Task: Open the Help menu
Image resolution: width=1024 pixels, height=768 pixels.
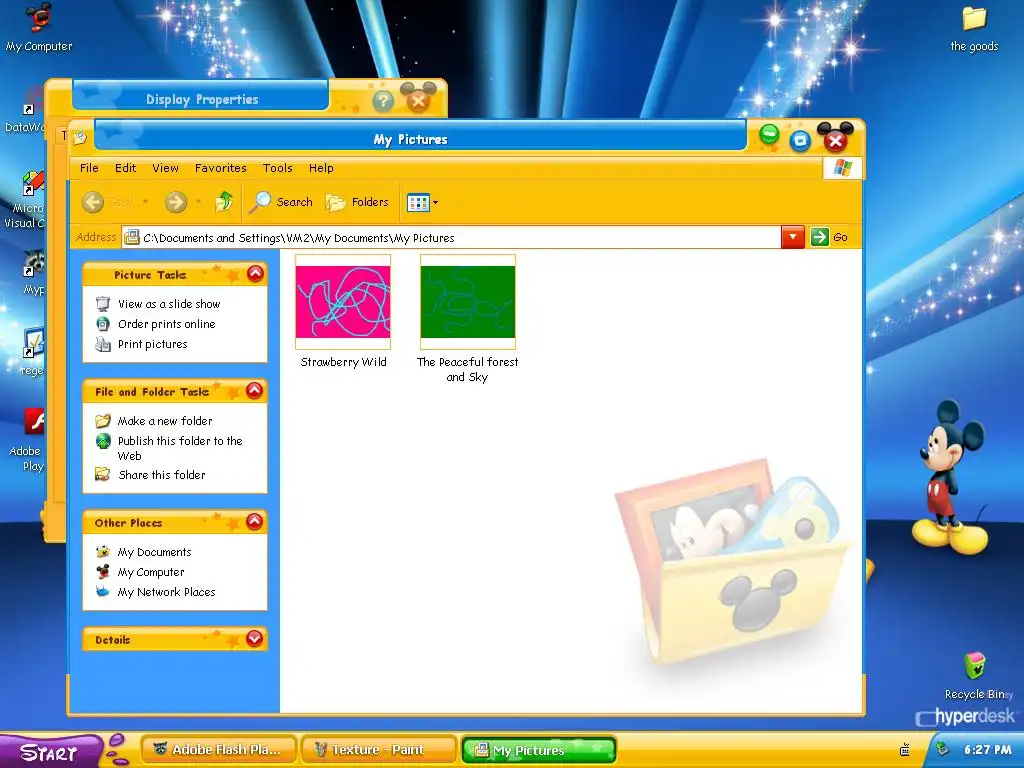Action: coord(321,168)
